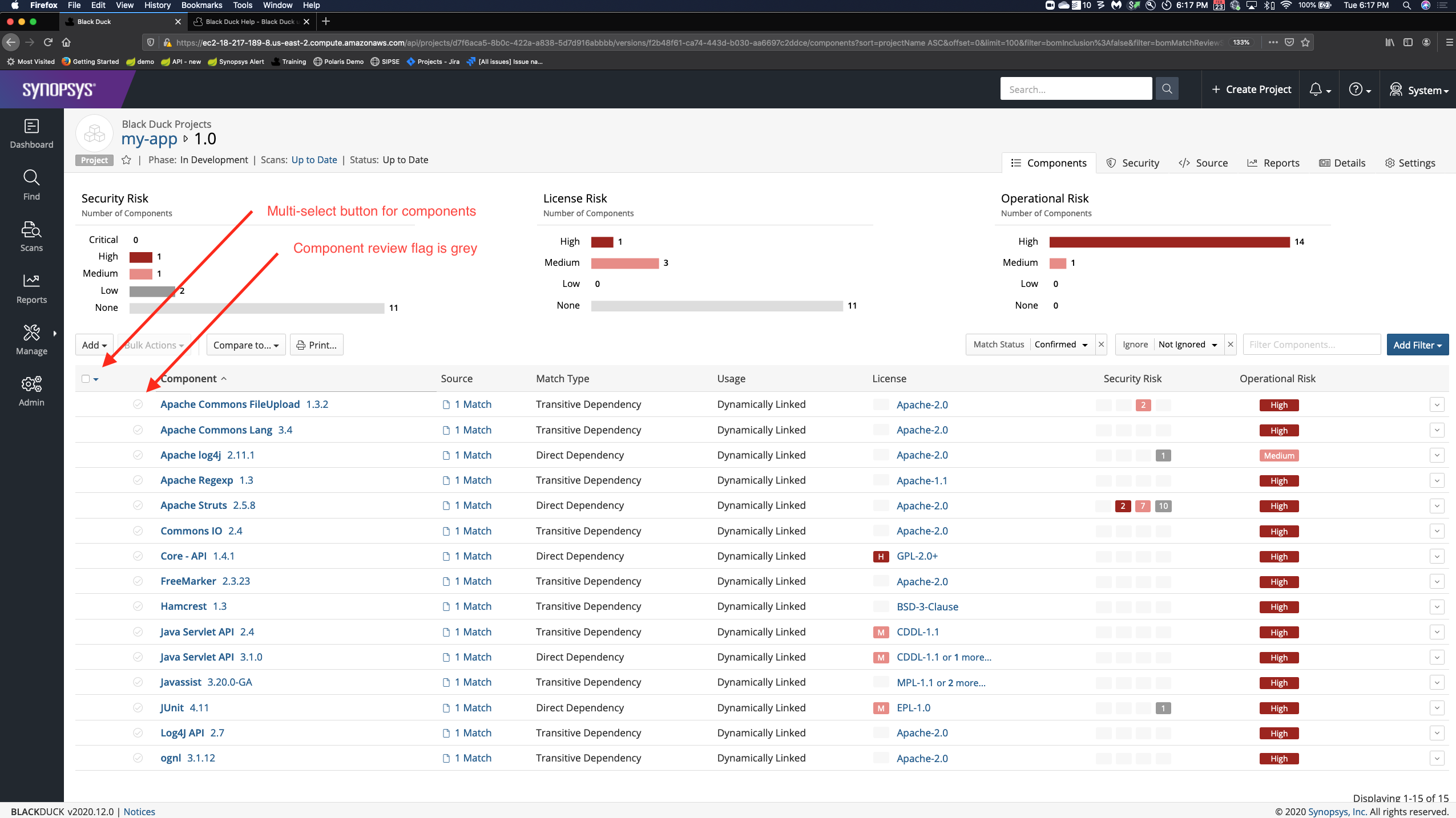
Task: Open the Match Status Confirmed dropdown
Action: click(x=1062, y=345)
